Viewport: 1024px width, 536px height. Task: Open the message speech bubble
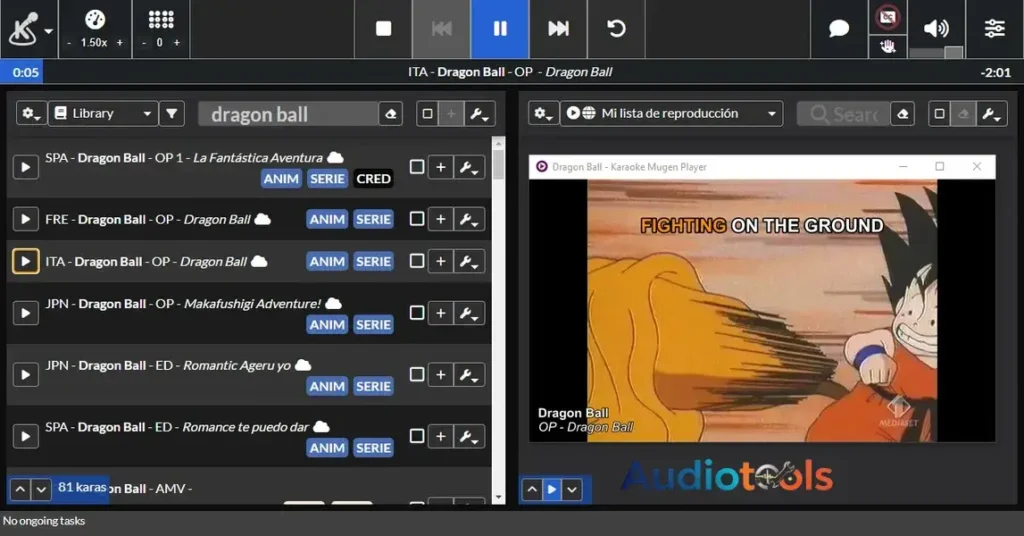(x=839, y=29)
